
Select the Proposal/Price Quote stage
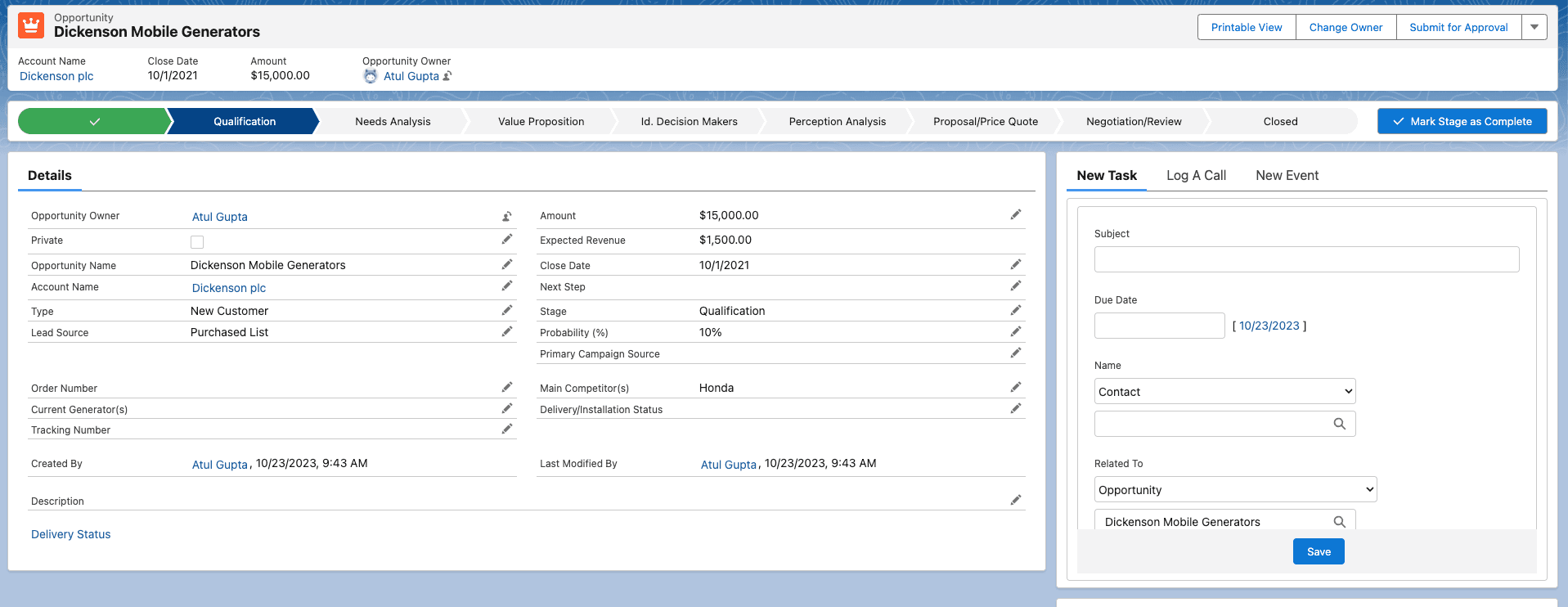986,121
